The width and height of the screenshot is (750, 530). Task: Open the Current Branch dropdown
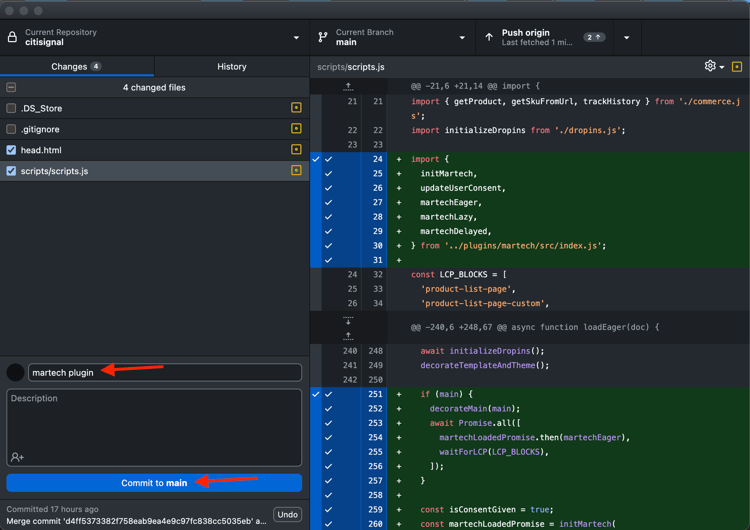pyautogui.click(x=392, y=38)
